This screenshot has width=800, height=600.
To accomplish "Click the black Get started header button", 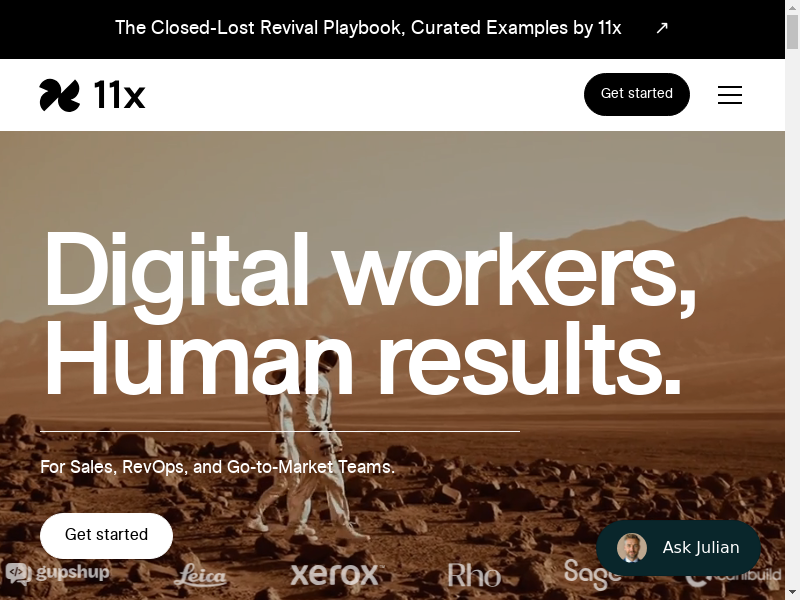I will pyautogui.click(x=636, y=94).
